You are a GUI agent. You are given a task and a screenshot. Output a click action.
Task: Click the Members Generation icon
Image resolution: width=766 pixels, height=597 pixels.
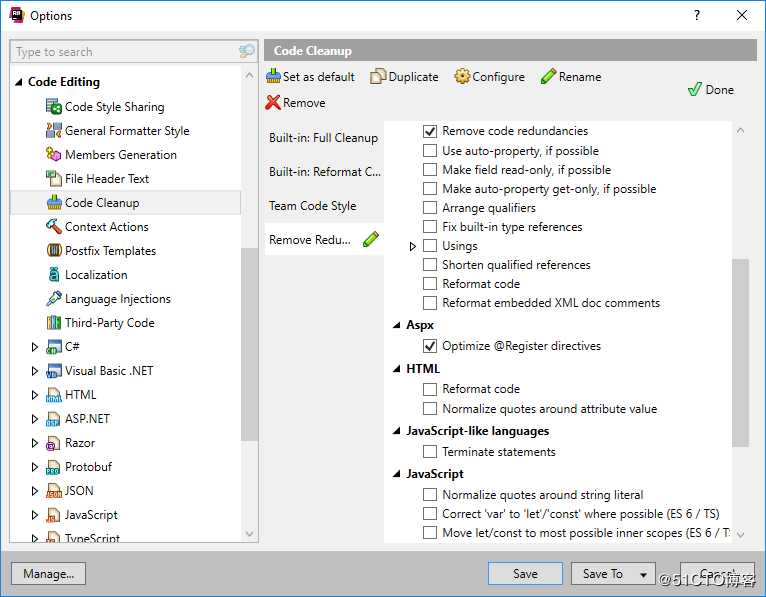tap(53, 154)
